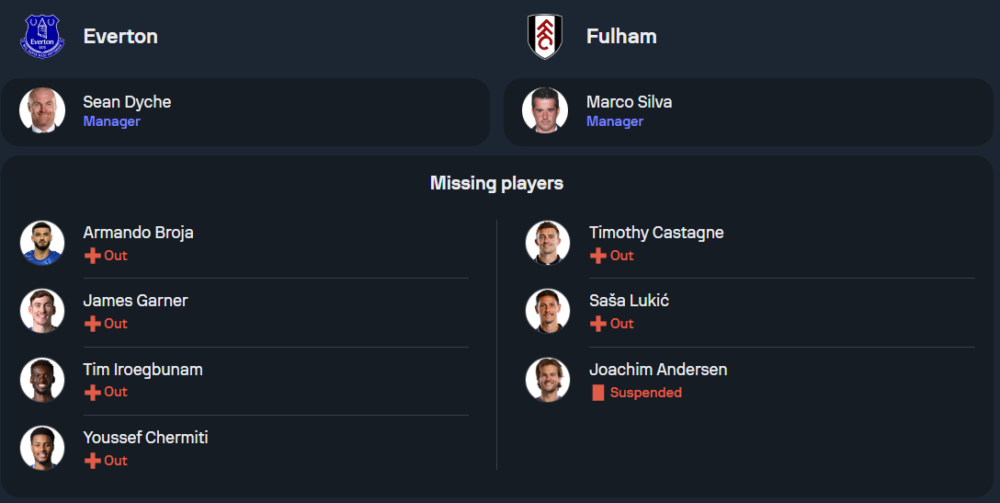Click Joachim Andersen's player avatar
This screenshot has width=1000, height=503.
547,380
